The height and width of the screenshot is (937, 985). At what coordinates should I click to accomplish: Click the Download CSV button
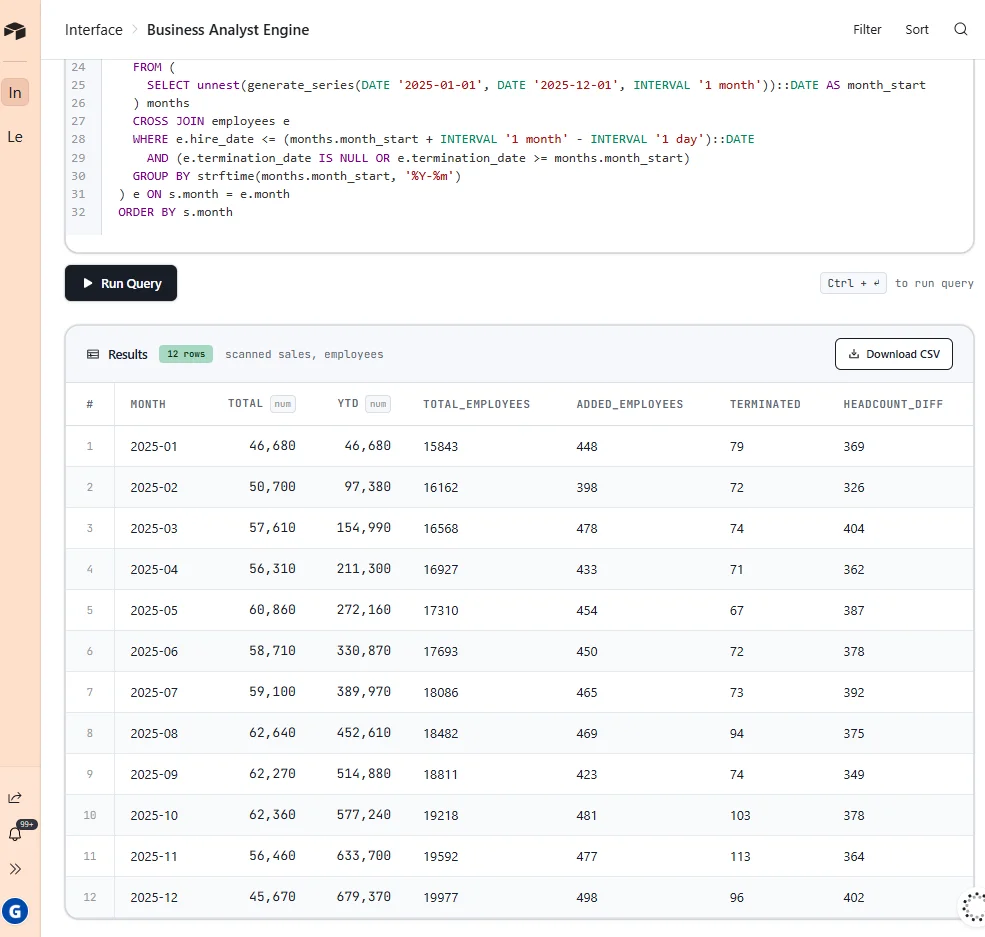click(x=893, y=354)
